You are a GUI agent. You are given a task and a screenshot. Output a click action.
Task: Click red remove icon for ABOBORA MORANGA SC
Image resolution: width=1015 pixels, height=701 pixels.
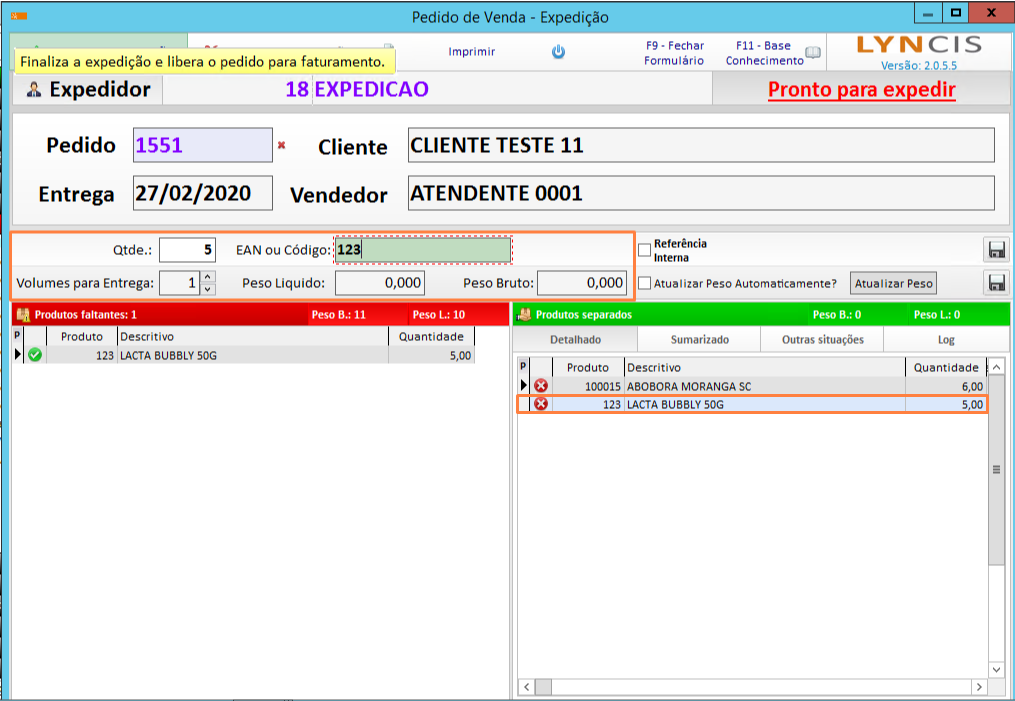[541, 386]
